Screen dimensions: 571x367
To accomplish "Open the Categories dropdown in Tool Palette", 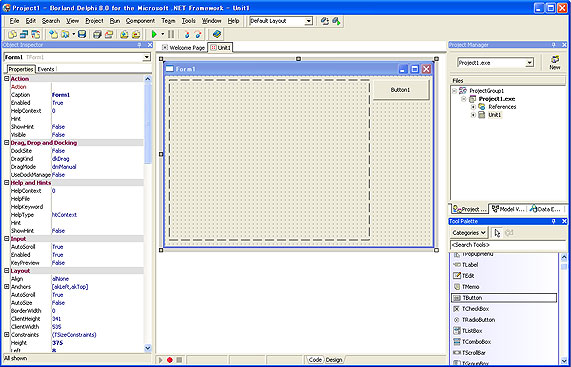I will (469, 233).
